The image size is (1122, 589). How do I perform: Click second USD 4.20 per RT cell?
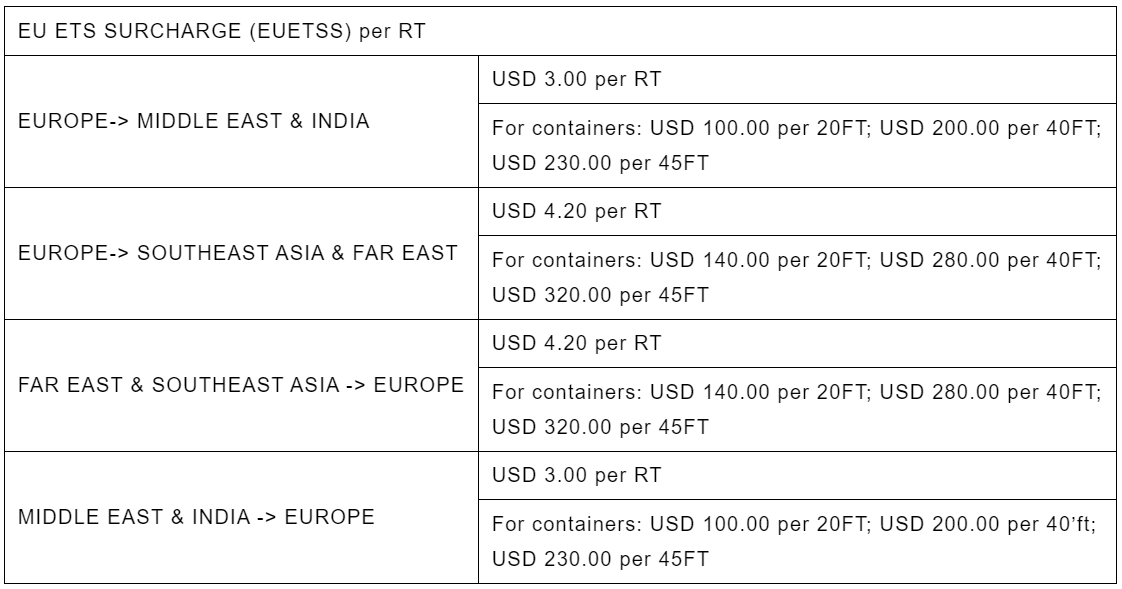(797, 344)
